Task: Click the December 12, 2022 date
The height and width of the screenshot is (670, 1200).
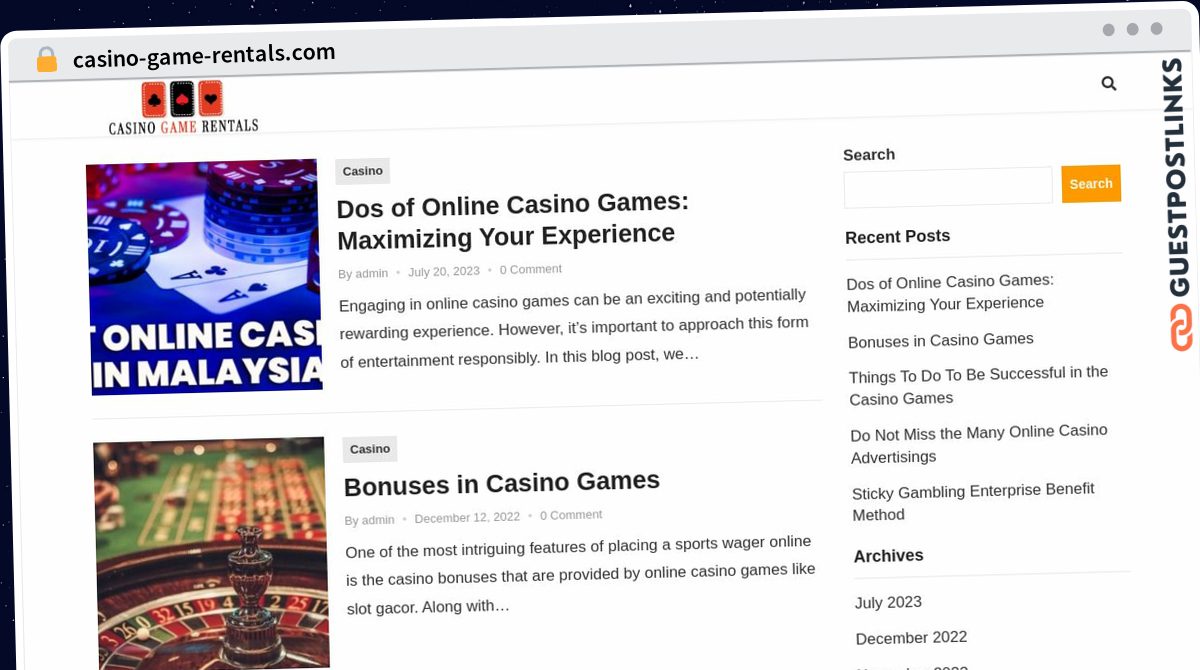Action: [x=467, y=517]
